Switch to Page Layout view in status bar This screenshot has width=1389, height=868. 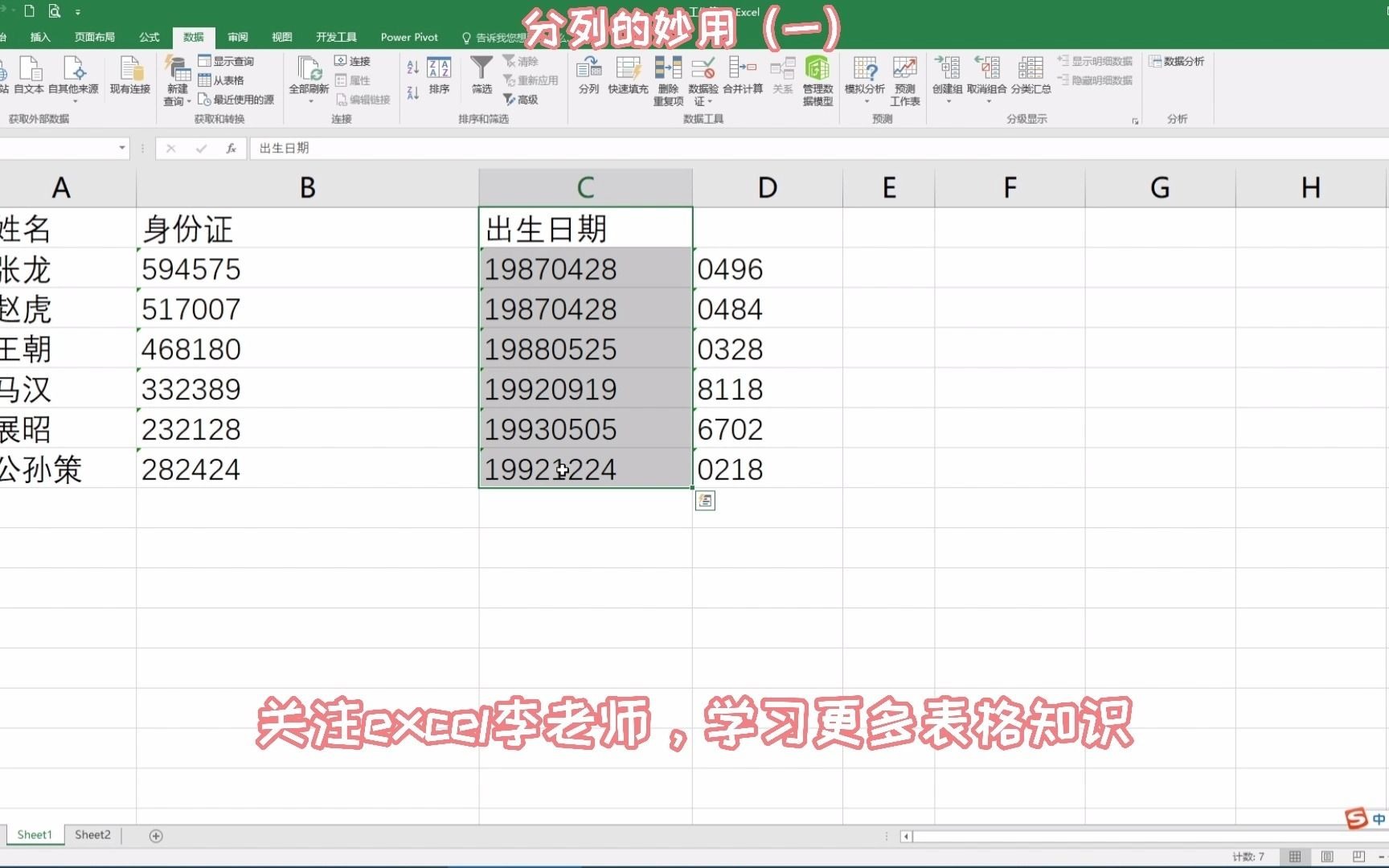click(x=1327, y=857)
